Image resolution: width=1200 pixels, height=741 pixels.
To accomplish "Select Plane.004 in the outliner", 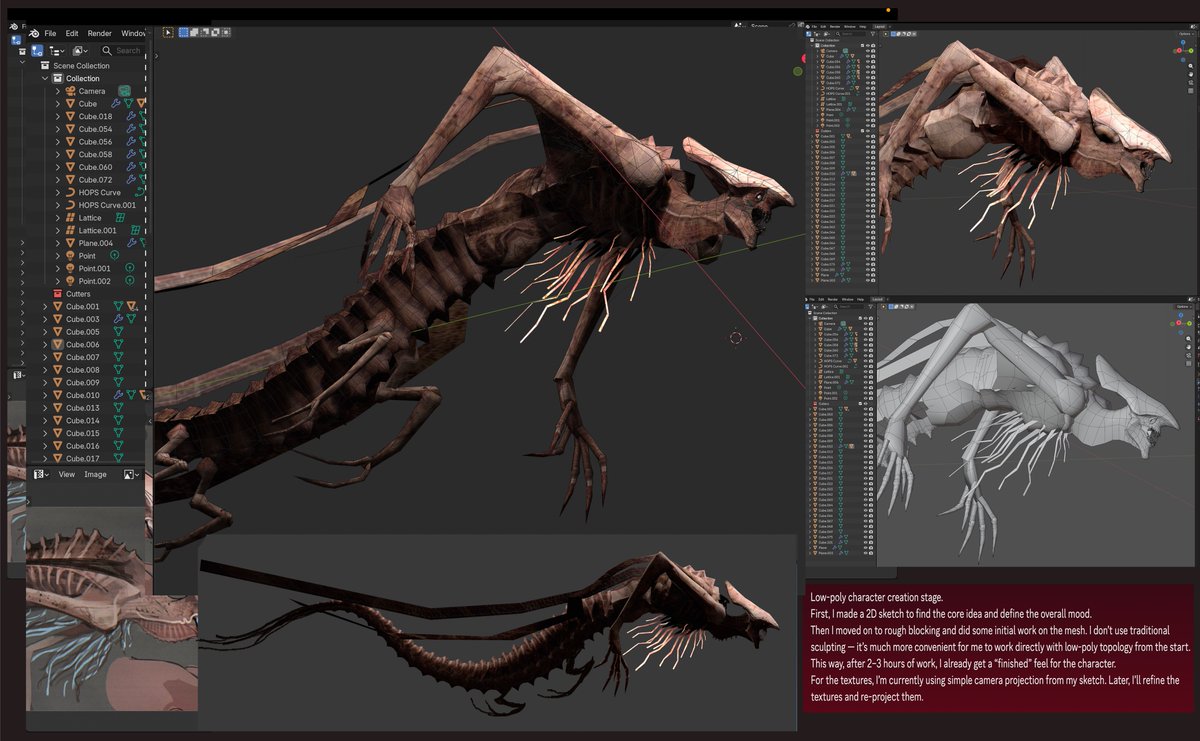I will 96,243.
